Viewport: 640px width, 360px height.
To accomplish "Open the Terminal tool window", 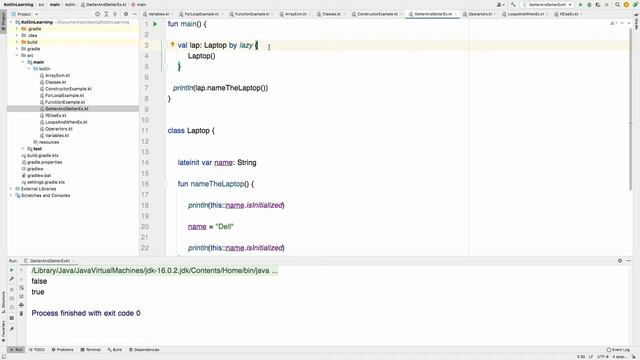I will (x=91, y=350).
